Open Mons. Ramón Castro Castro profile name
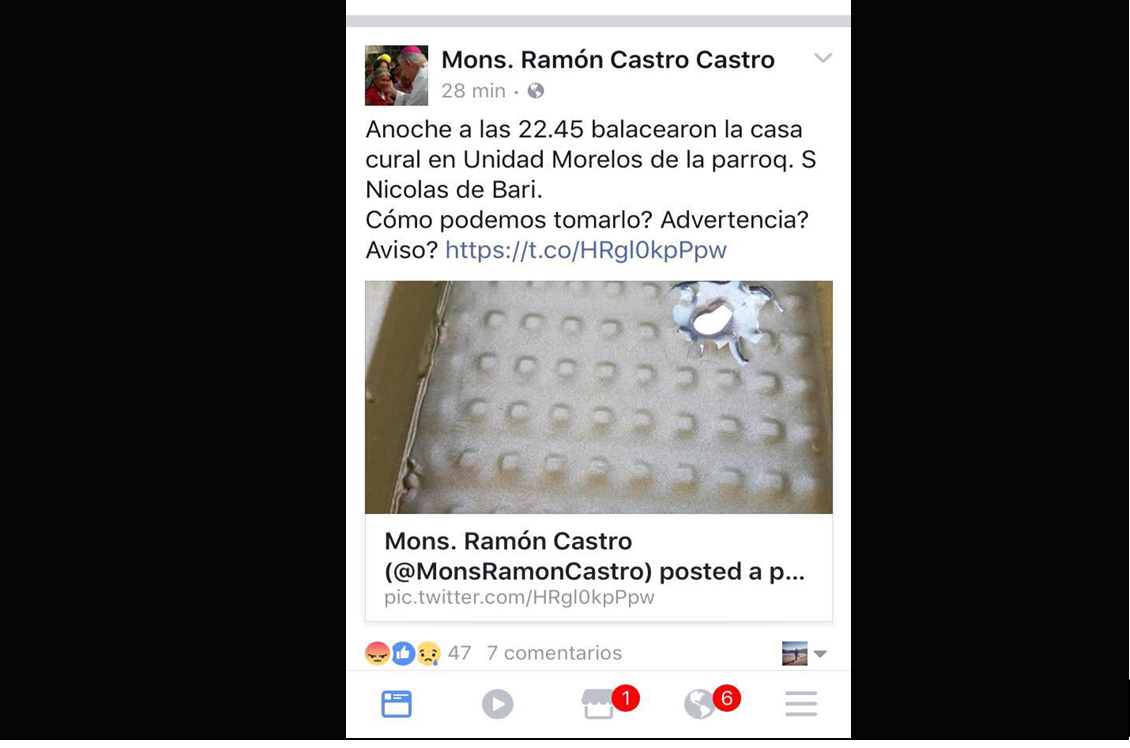The width and height of the screenshot is (1130, 748). pos(608,60)
